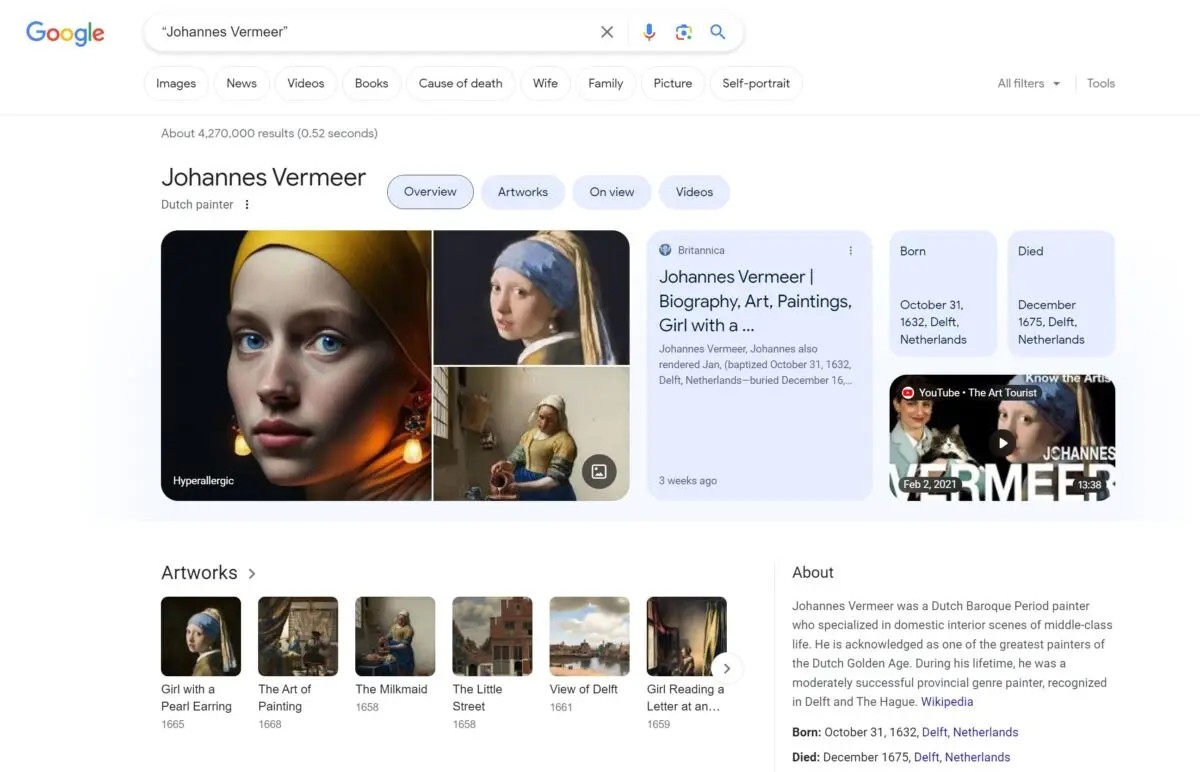Switch to the Artworks tab

(522, 191)
